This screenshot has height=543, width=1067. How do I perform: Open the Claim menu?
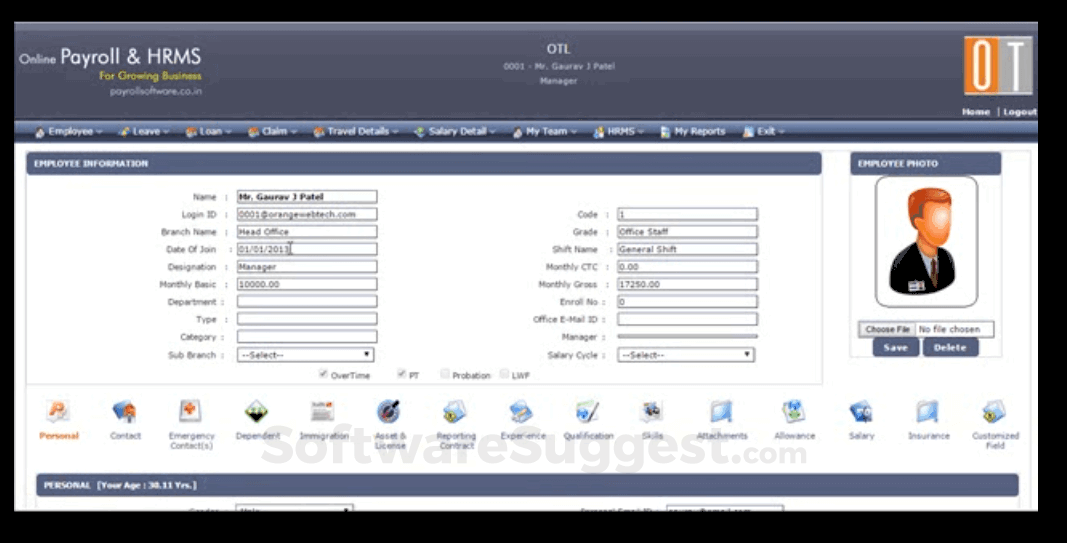(272, 131)
